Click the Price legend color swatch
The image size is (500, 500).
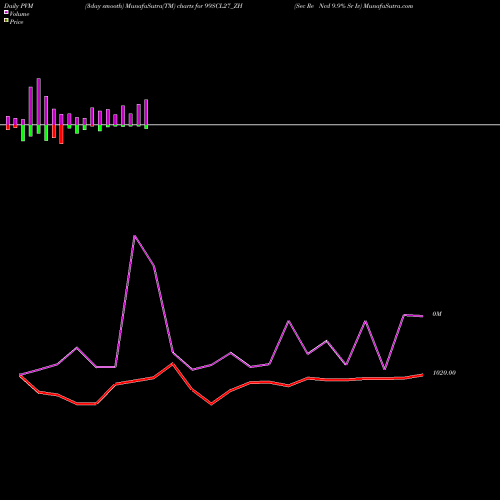[x=6, y=21]
